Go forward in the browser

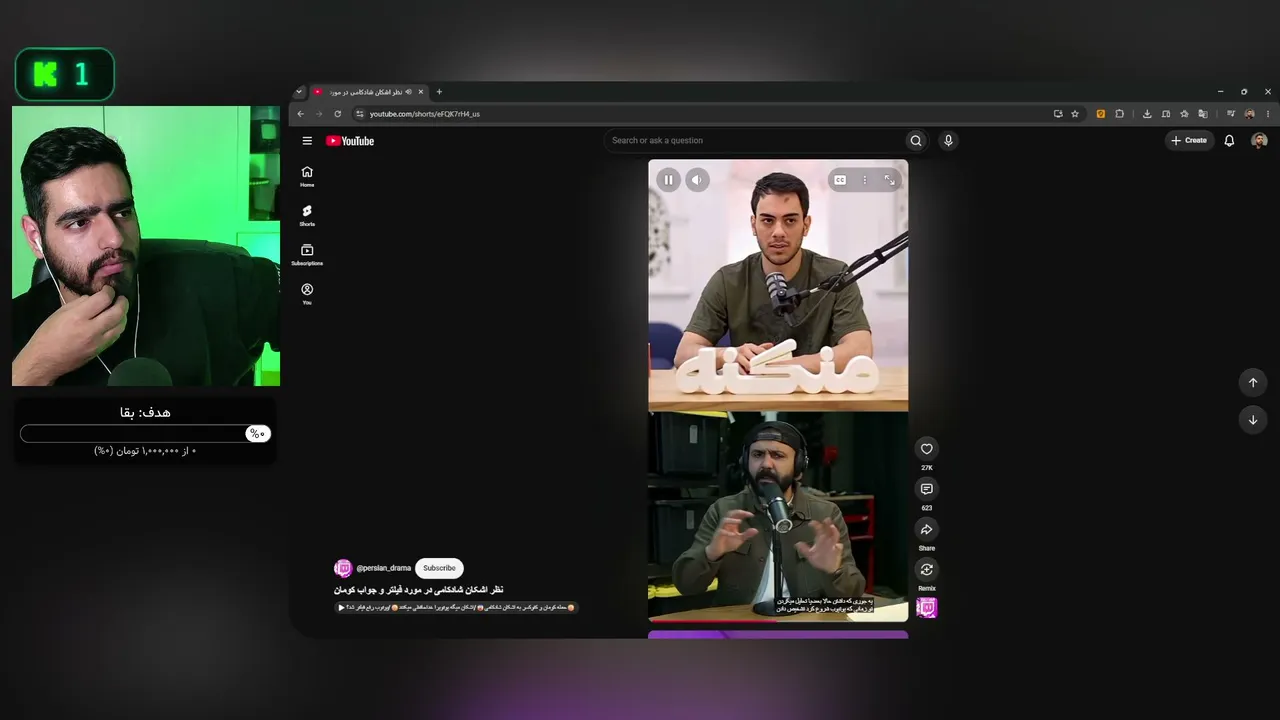[x=319, y=114]
